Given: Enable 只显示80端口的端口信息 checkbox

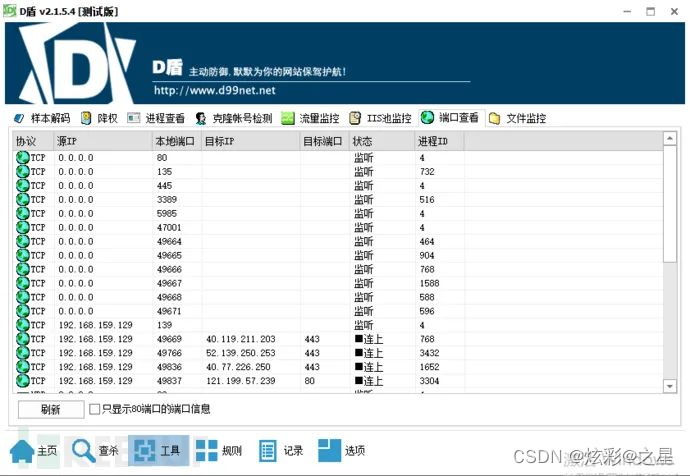Looking at the screenshot, I should click(x=94, y=409).
